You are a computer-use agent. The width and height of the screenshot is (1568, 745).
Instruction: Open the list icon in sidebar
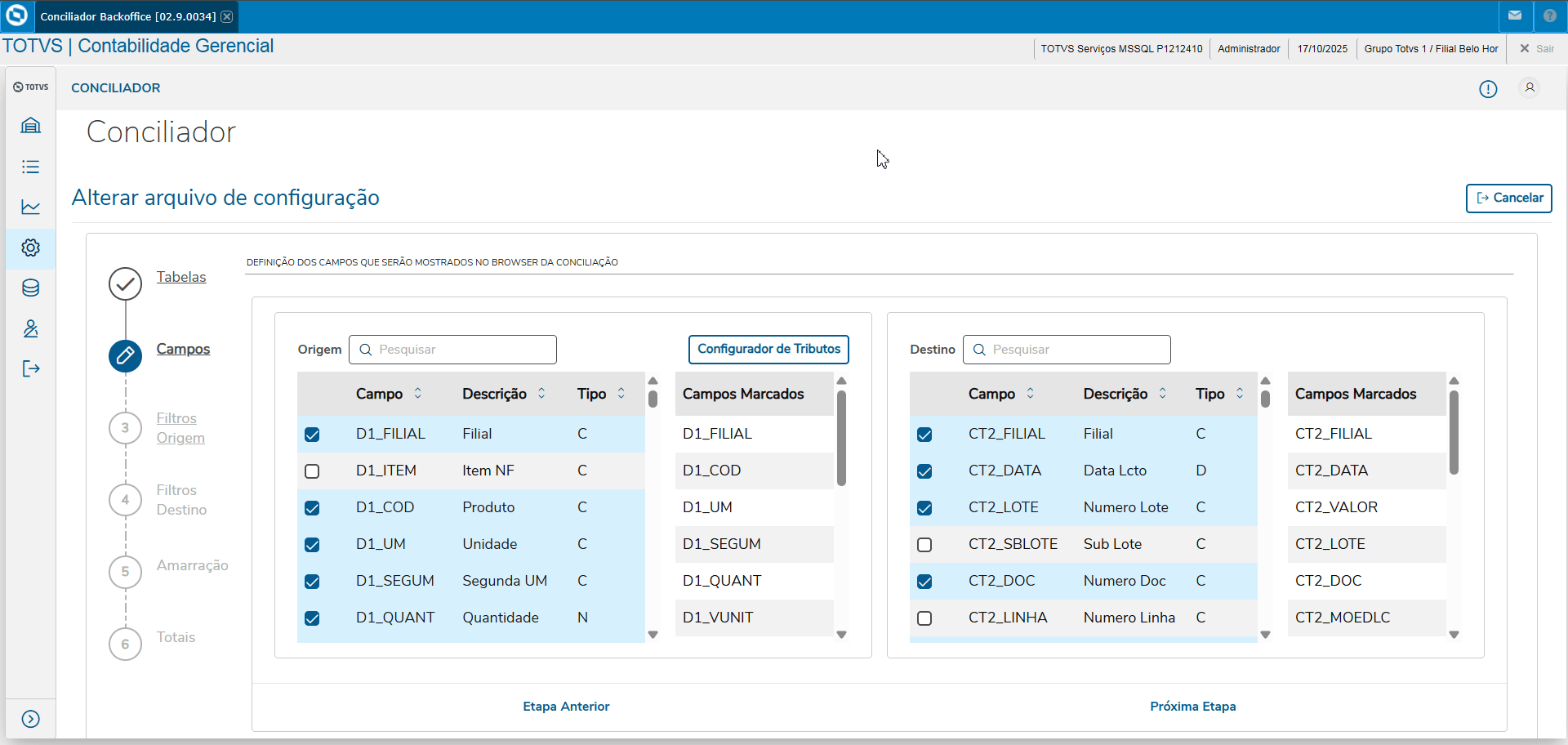point(30,167)
